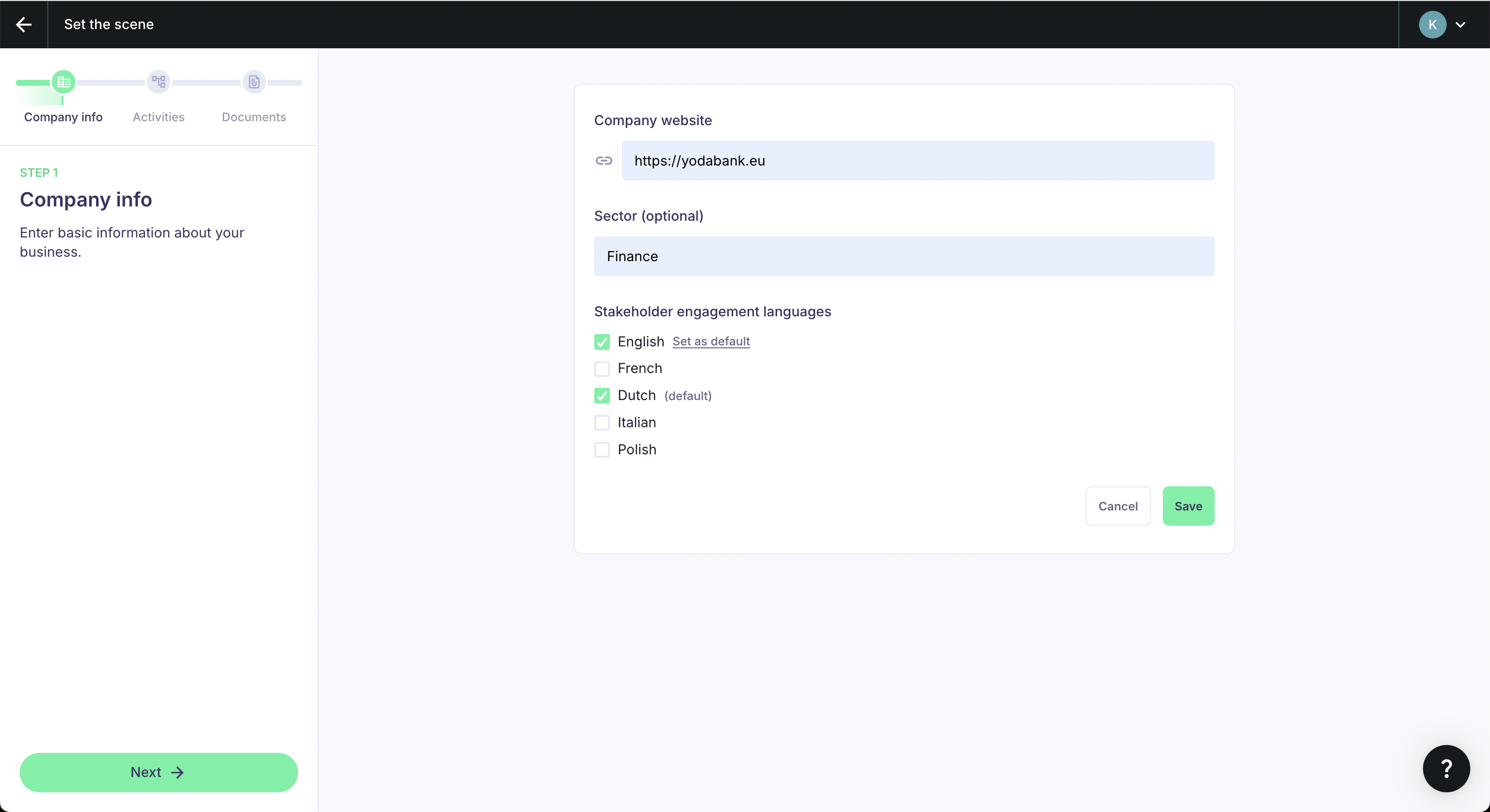The height and width of the screenshot is (812, 1490).
Task: Open the help question mark button
Action: (1446, 768)
